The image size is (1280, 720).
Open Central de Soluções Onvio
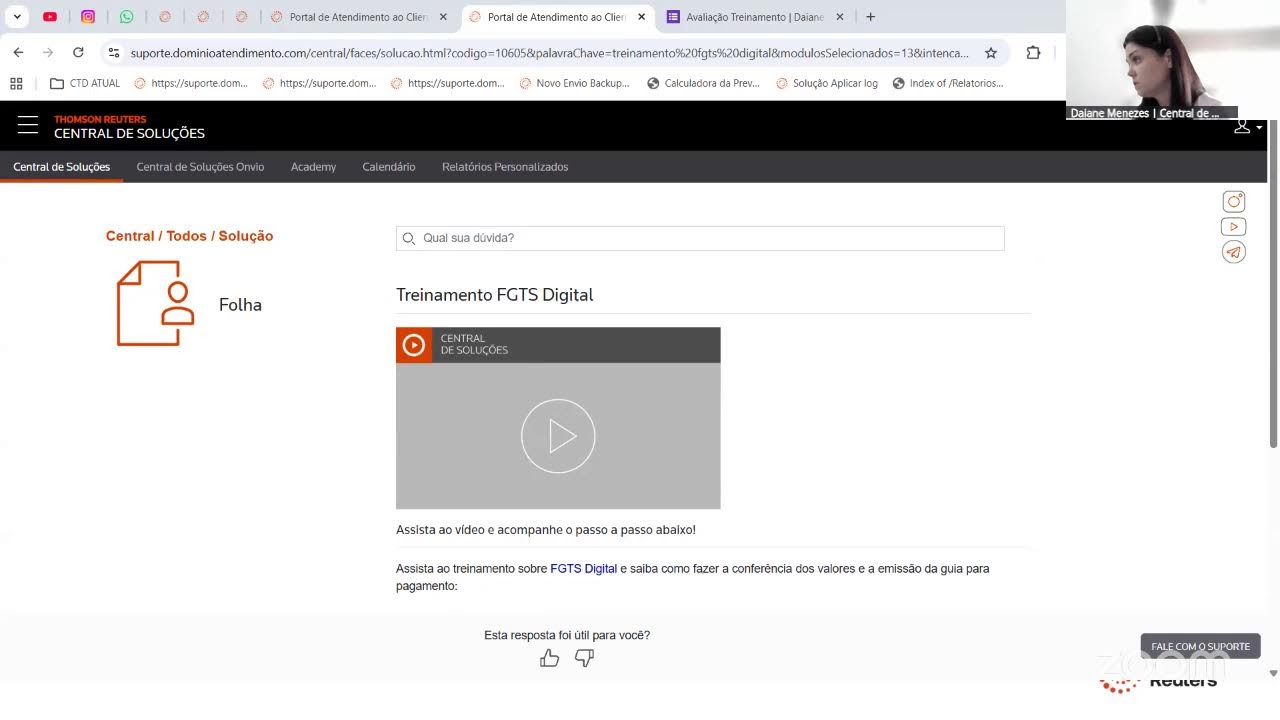point(200,167)
